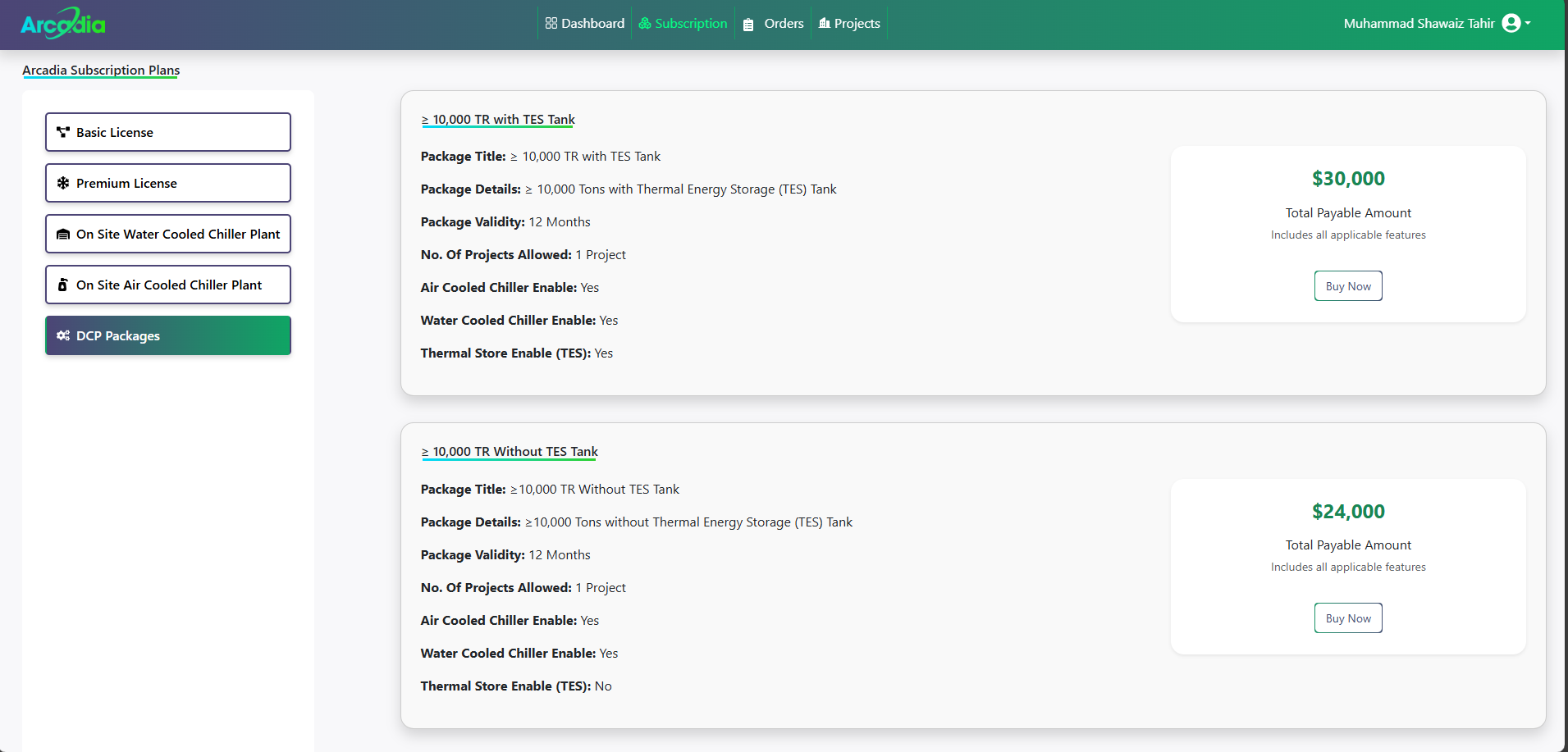Screen dimensions: 1568x752
Task: Click the '10,000 TR with TES Tank' heading
Action: 498,120
